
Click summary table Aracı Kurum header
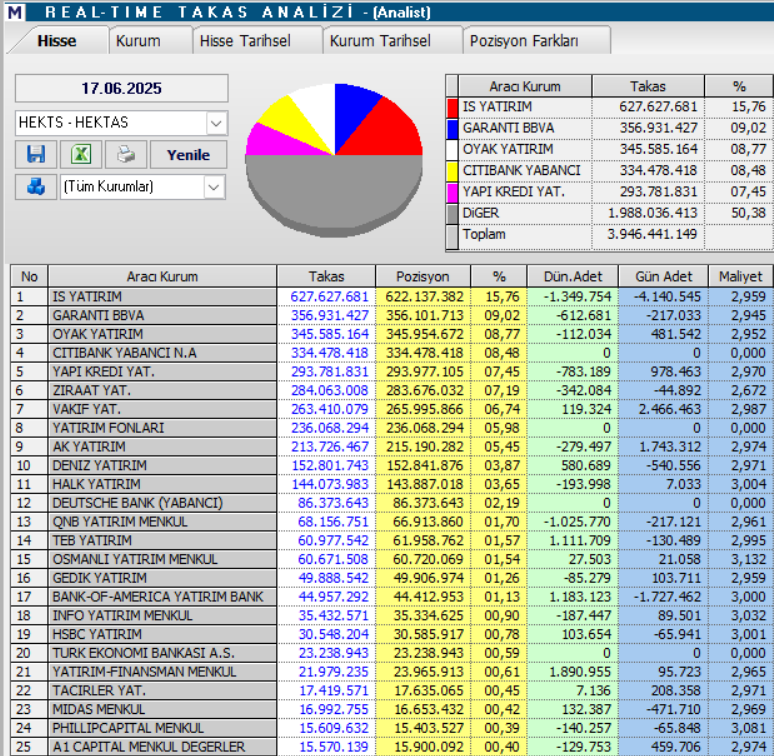coord(525,86)
